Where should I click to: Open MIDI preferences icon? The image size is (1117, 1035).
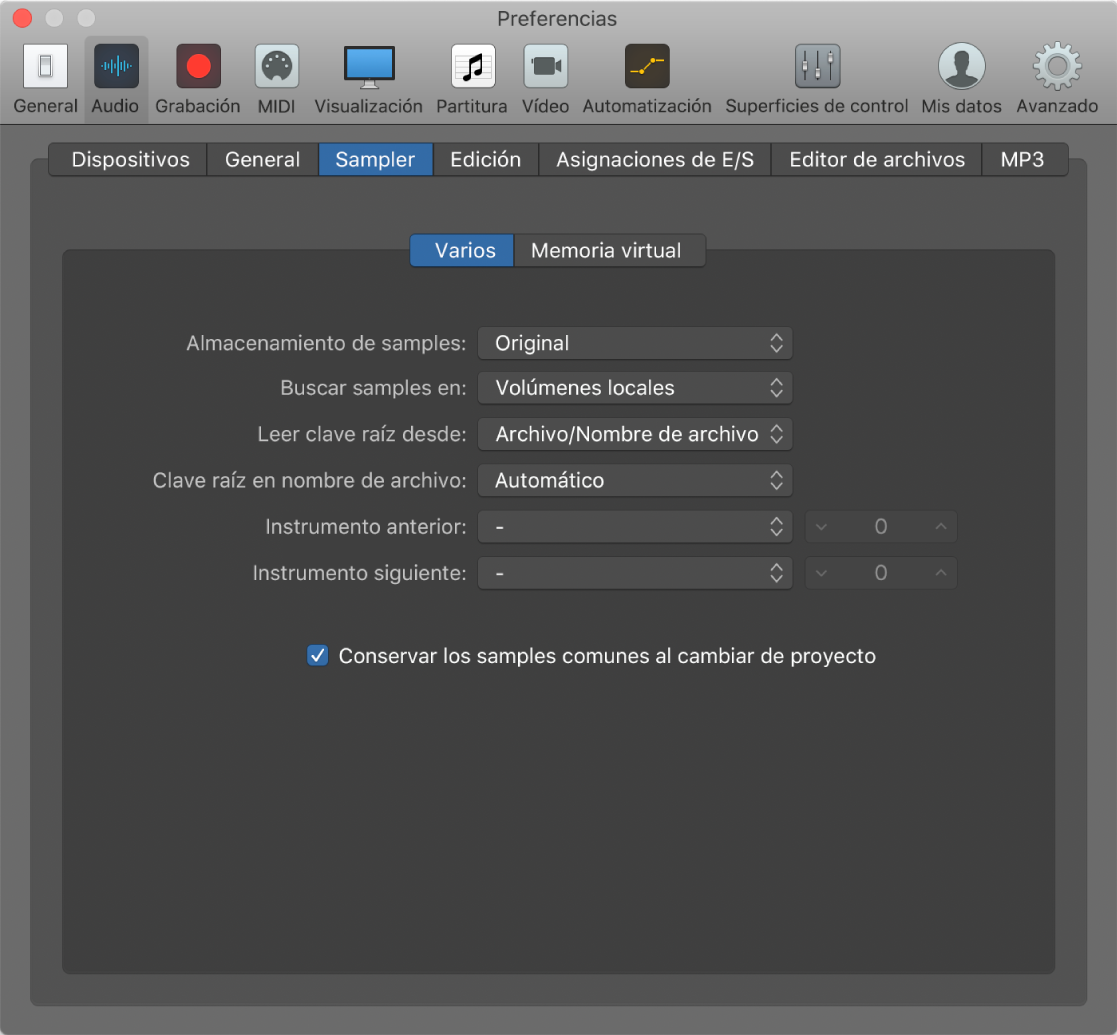pos(276,67)
